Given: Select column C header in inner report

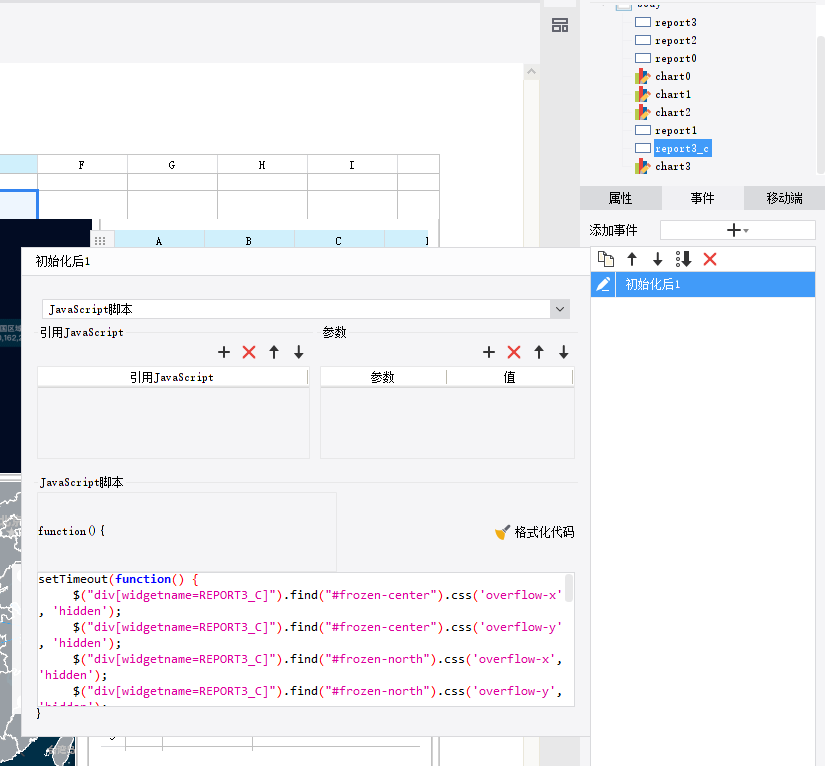Looking at the screenshot, I should point(339,240).
